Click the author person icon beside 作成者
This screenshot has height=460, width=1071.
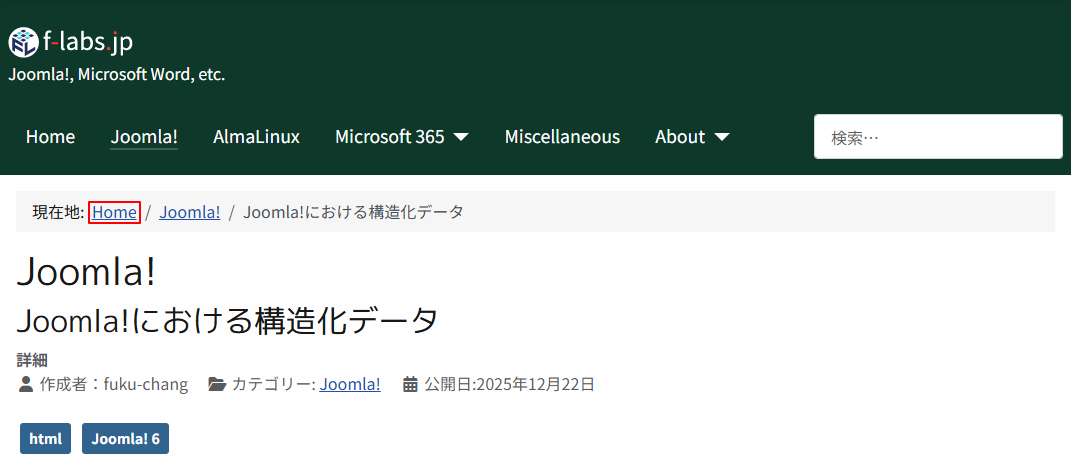coord(26,384)
